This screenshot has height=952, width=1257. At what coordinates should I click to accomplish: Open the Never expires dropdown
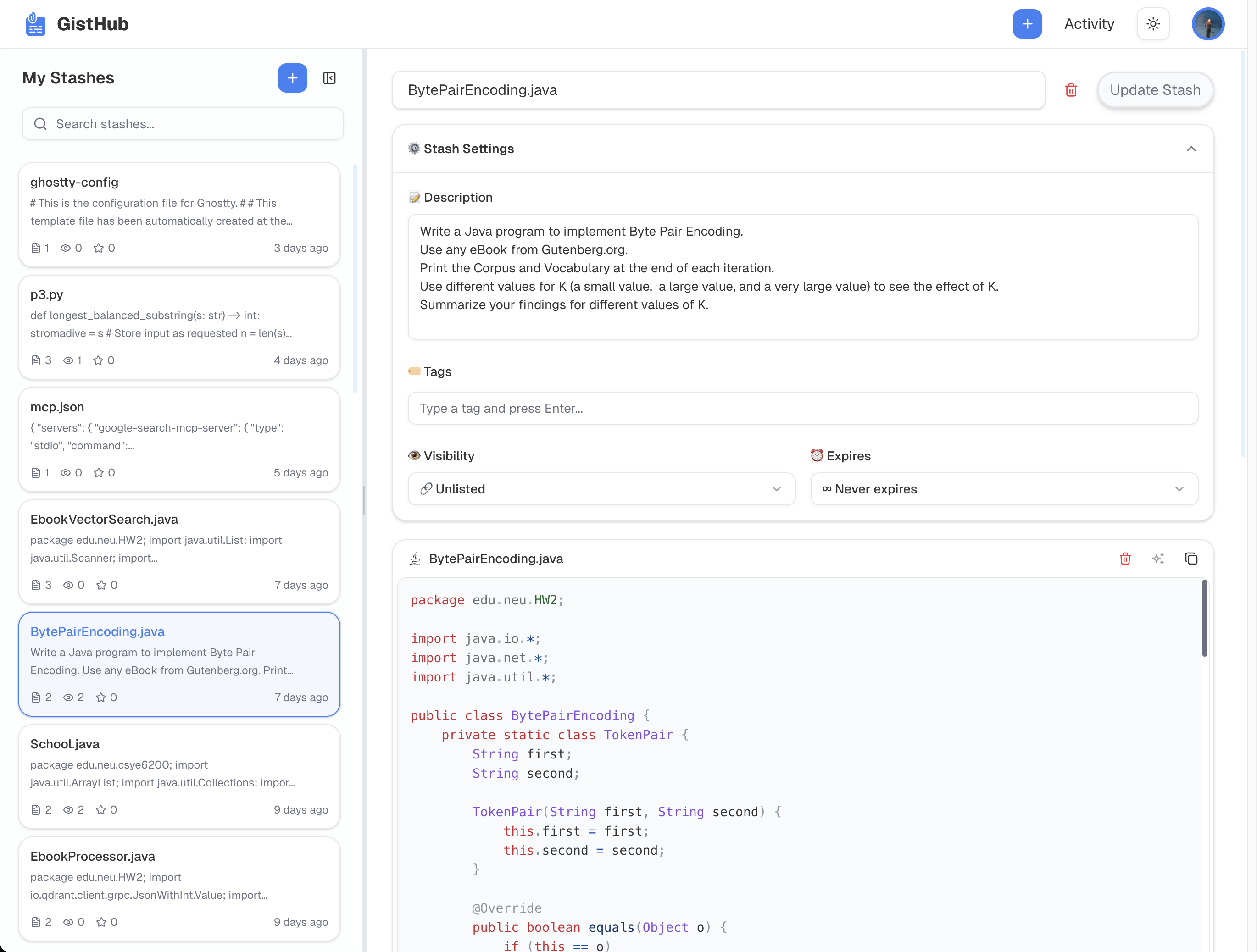pyautogui.click(x=1004, y=489)
